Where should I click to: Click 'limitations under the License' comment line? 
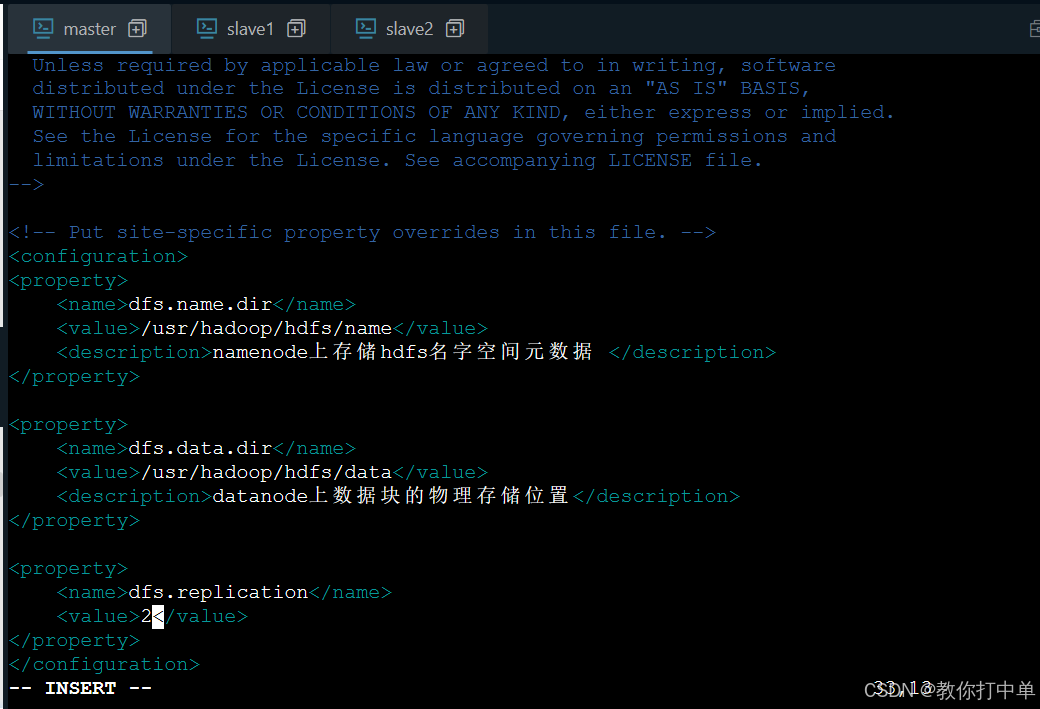click(397, 161)
